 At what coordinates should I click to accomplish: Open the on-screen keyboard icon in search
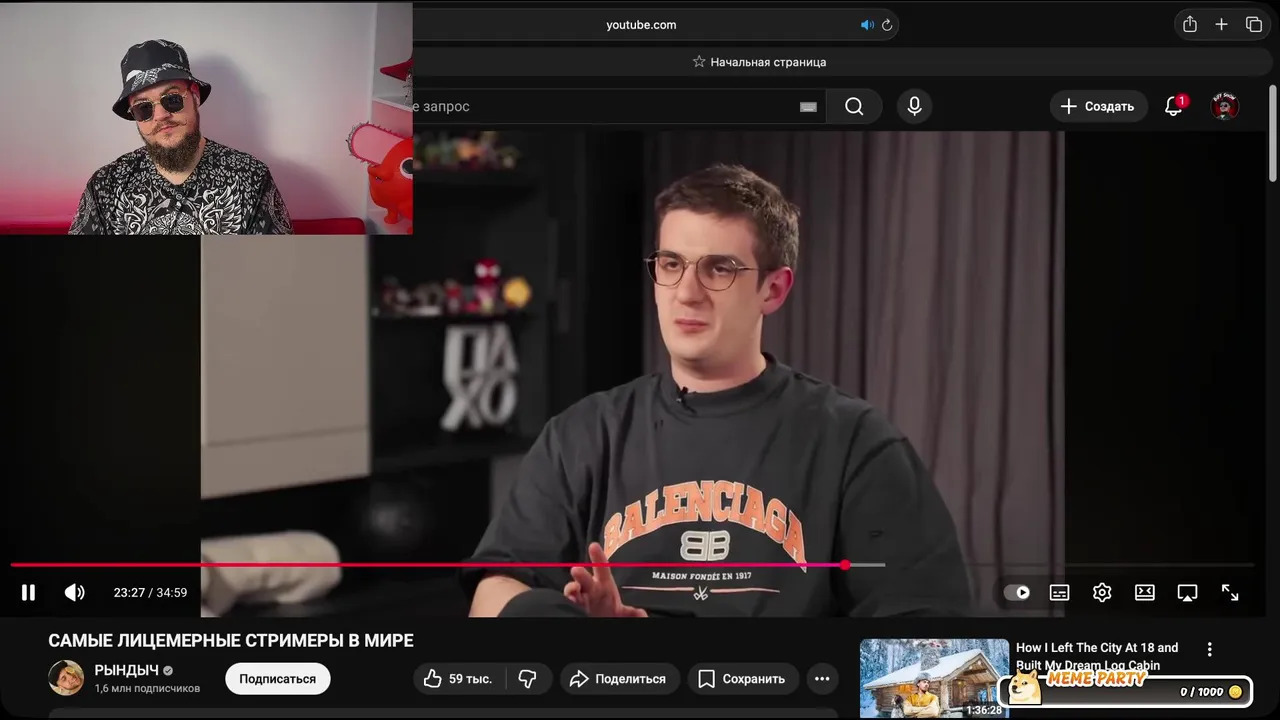pos(808,107)
